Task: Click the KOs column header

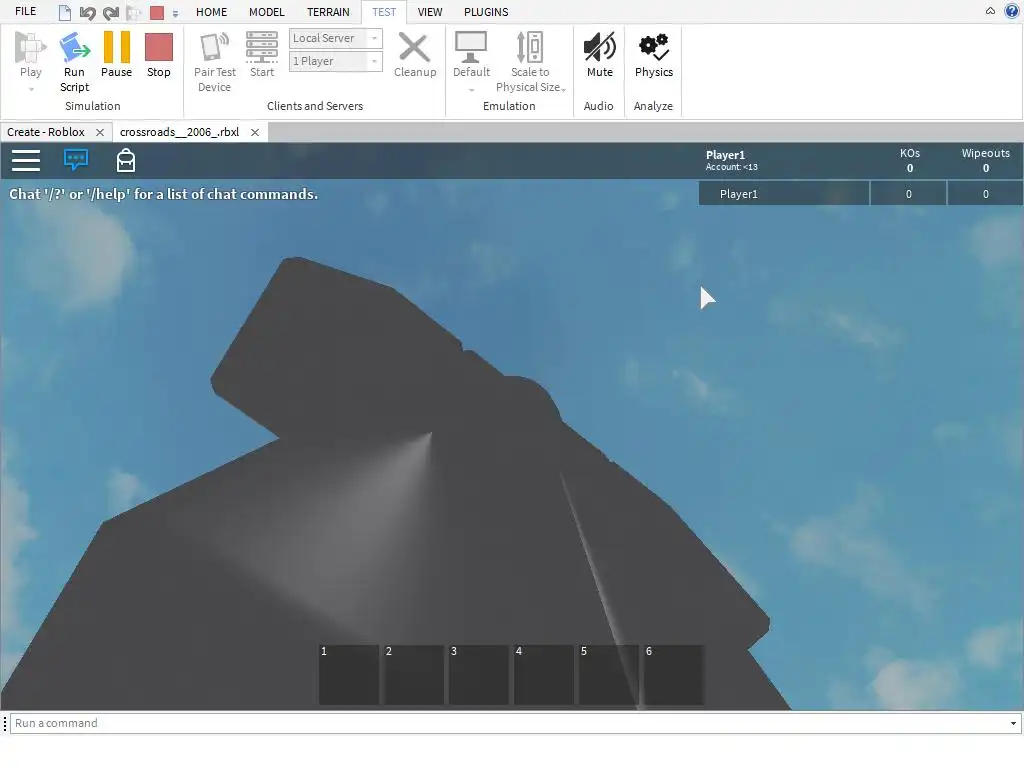Action: 910,153
